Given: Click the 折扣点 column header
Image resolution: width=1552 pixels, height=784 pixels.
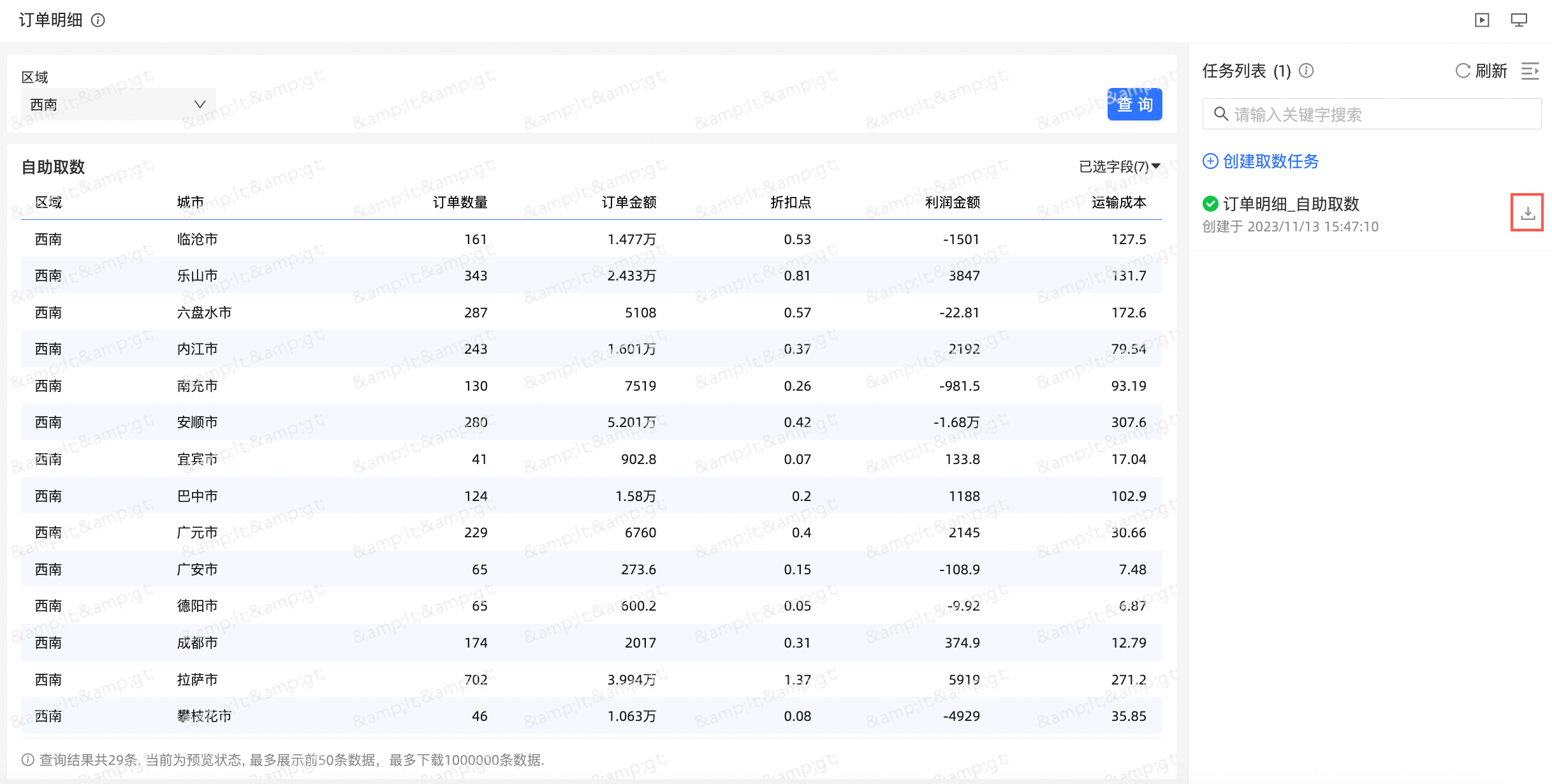Looking at the screenshot, I should pos(791,203).
